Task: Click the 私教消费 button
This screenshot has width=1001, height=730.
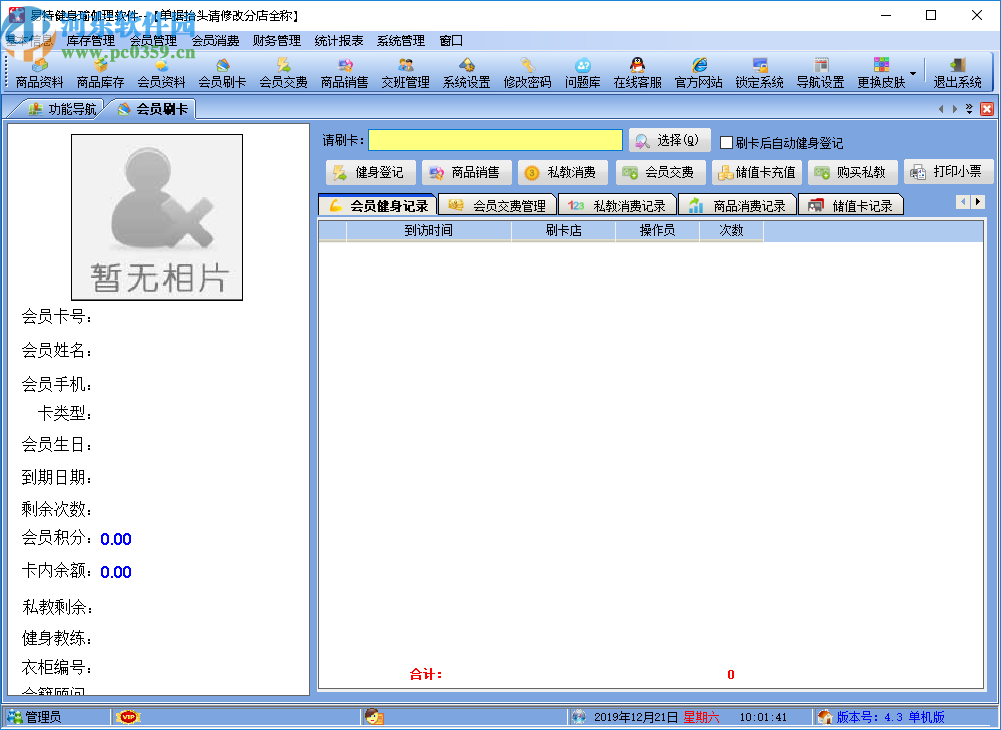Action: coord(563,172)
